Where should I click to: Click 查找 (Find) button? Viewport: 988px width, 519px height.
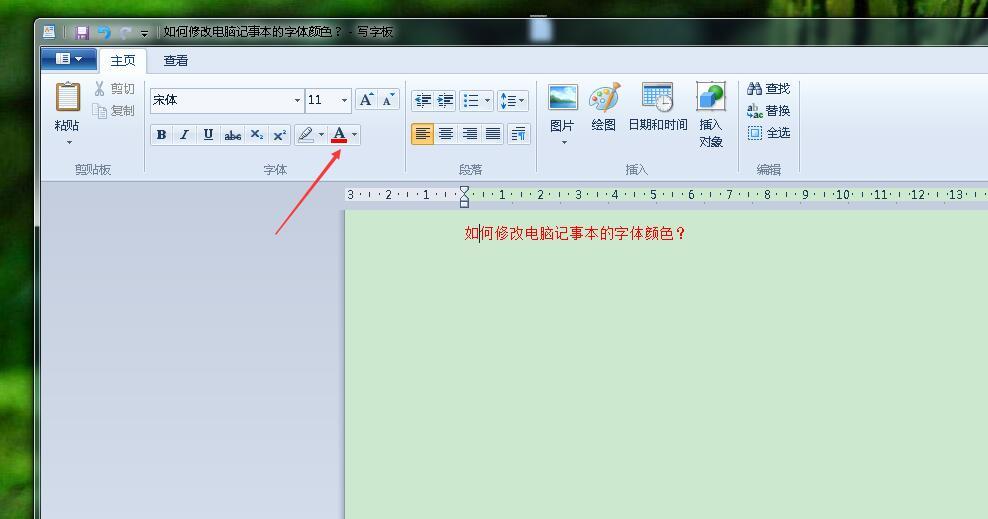point(768,89)
